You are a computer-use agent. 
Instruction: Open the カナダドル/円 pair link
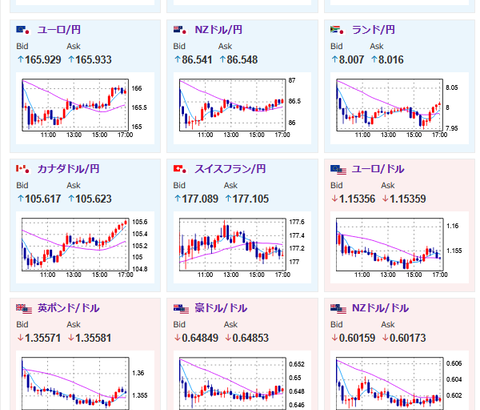[x=68, y=169]
